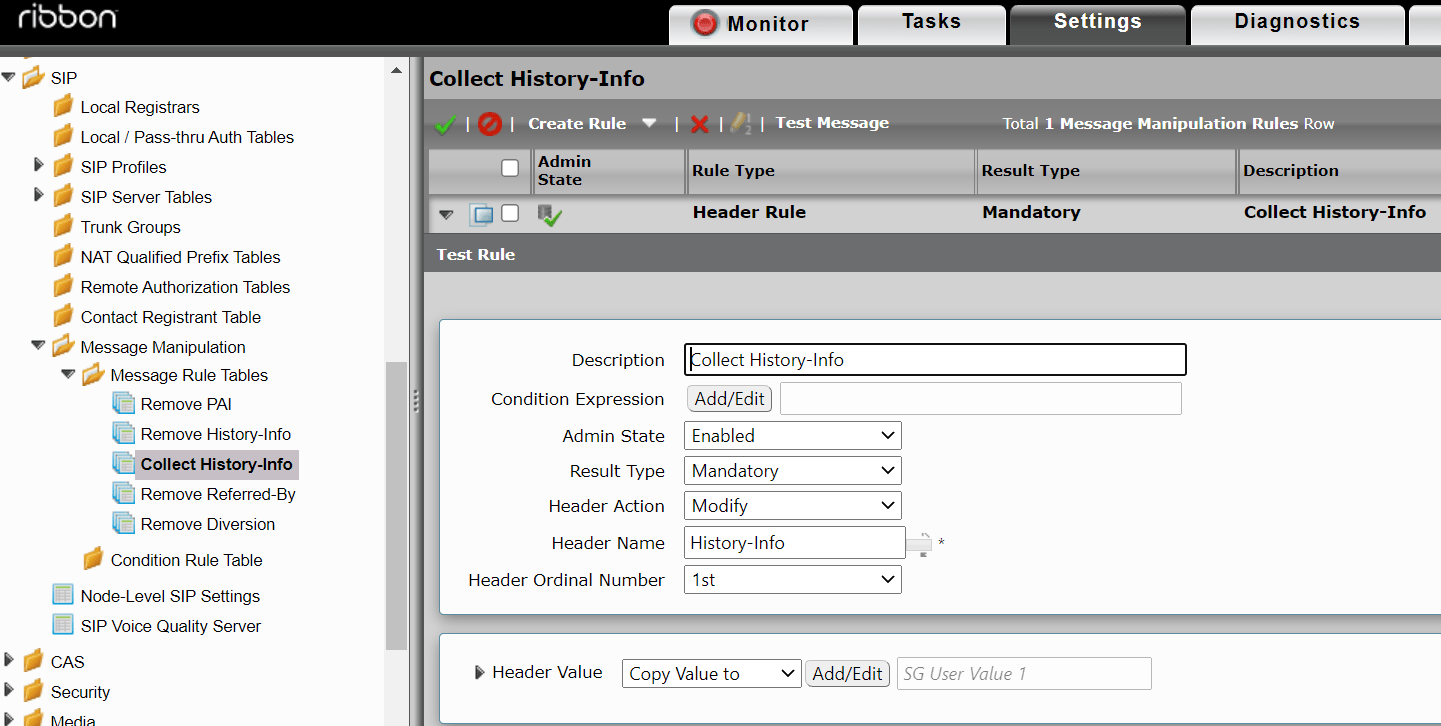Switch to the Diagnostics tab

click(x=1296, y=21)
